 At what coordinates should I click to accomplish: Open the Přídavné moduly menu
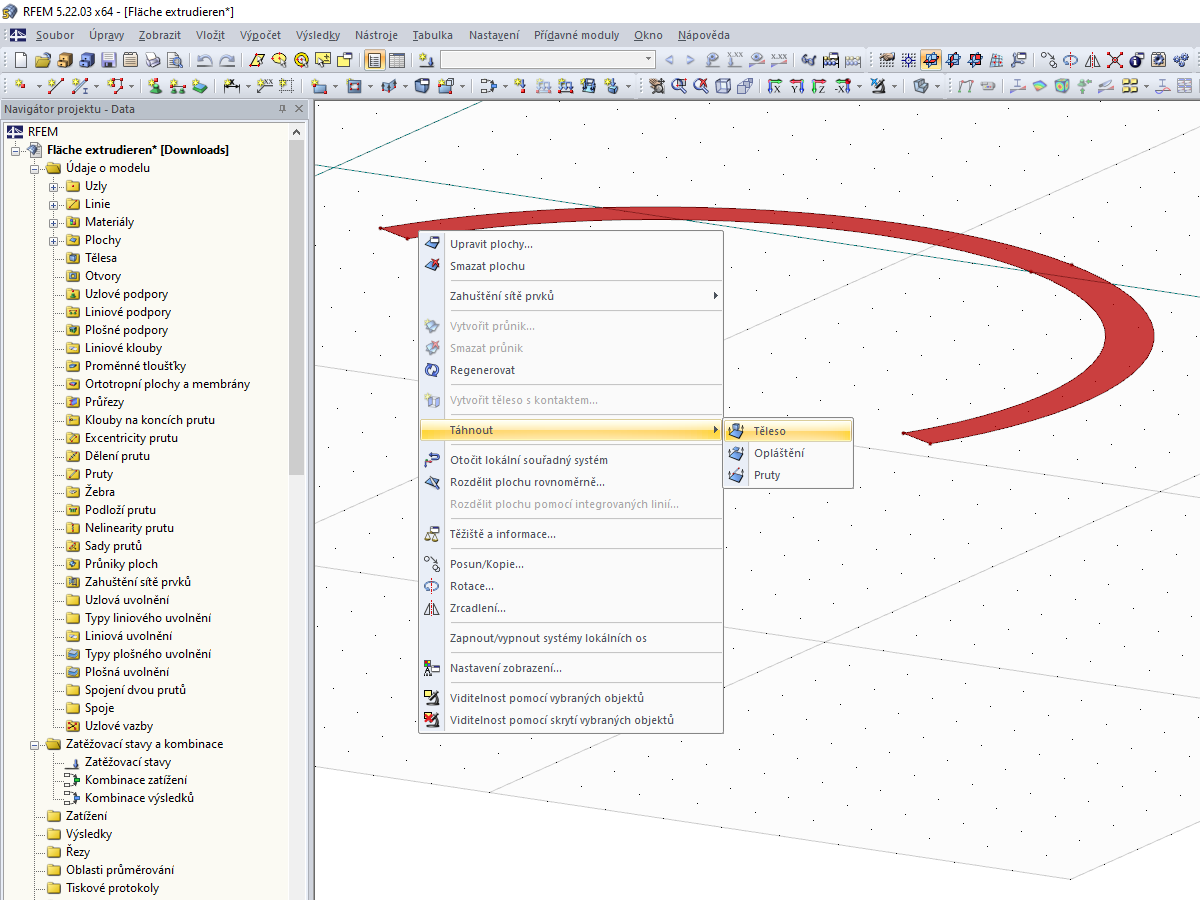coord(576,35)
